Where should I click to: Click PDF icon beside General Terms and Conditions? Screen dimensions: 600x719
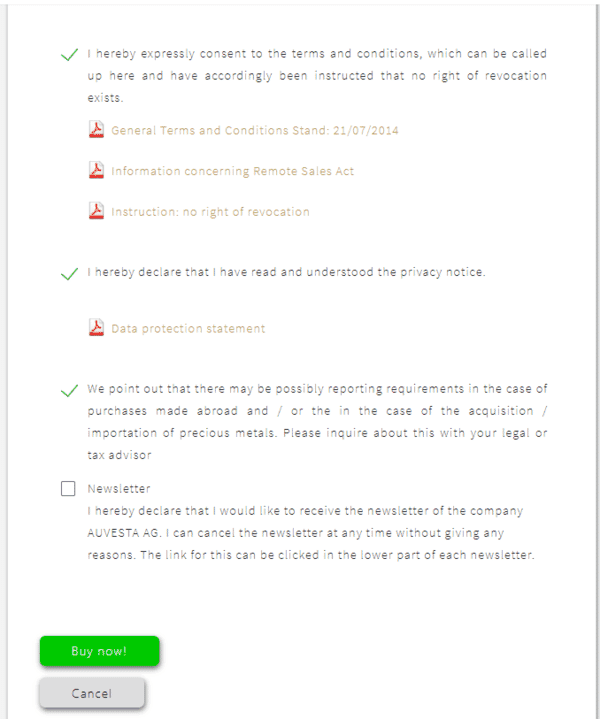coord(96,130)
